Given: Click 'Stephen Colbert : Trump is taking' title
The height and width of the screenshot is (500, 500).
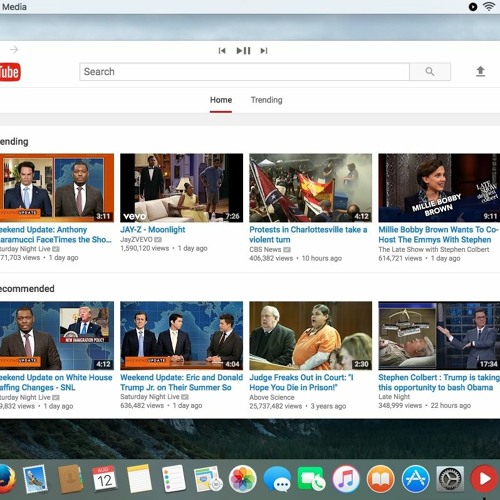Looking at the screenshot, I should tap(439, 382).
